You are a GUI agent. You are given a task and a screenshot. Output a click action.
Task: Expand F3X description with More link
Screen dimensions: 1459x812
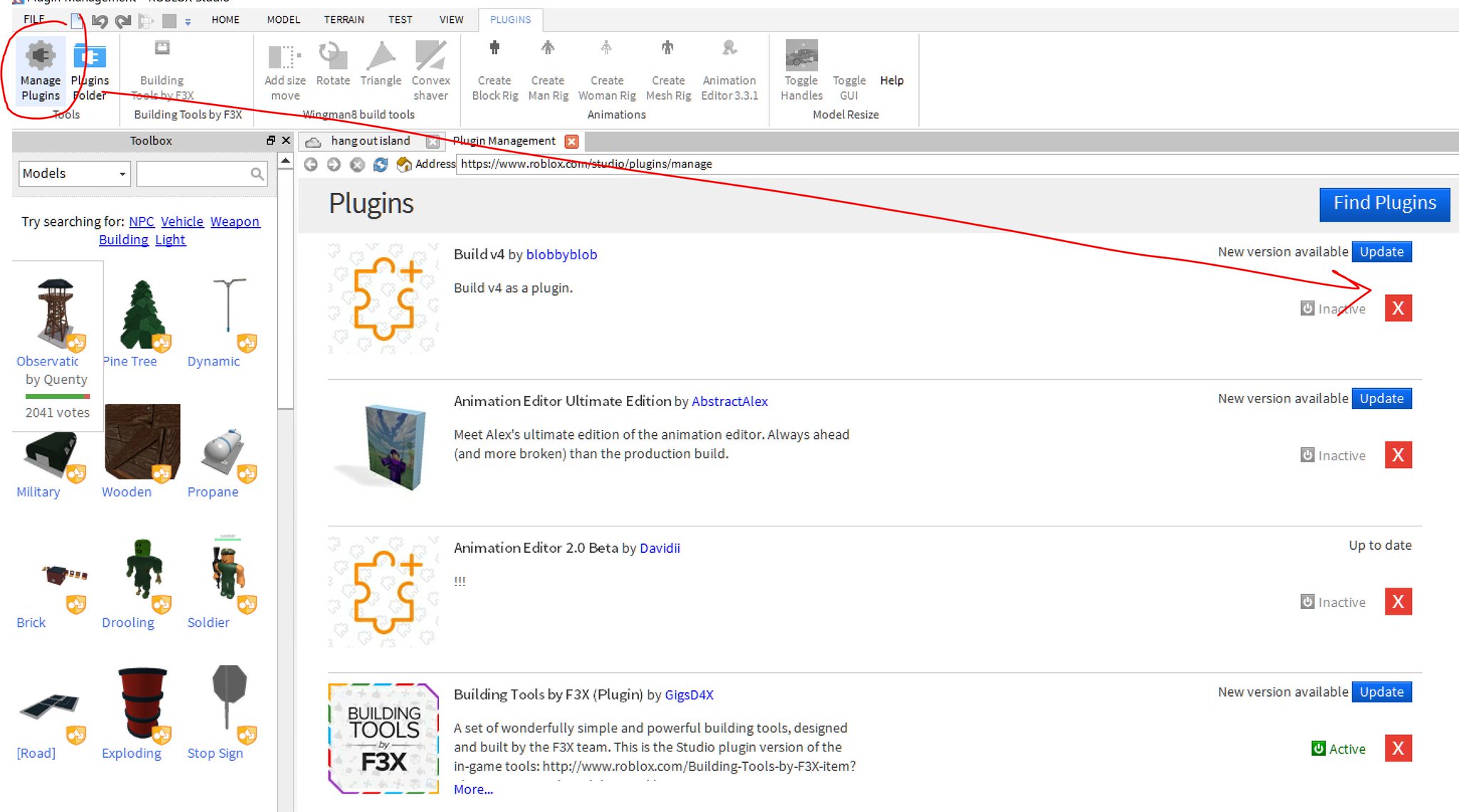tap(473, 789)
